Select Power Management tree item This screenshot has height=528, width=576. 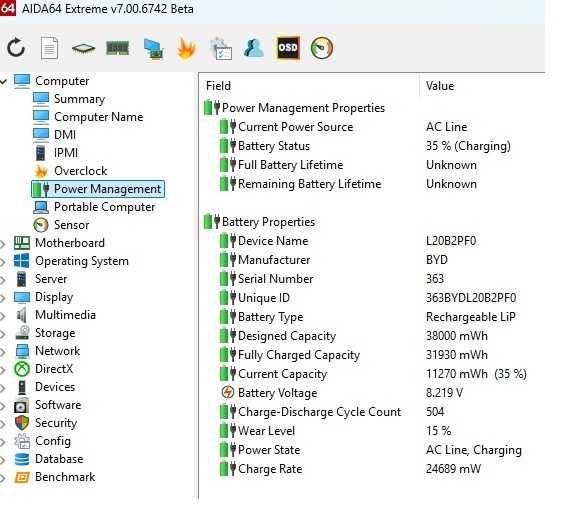pyautogui.click(x=98, y=189)
